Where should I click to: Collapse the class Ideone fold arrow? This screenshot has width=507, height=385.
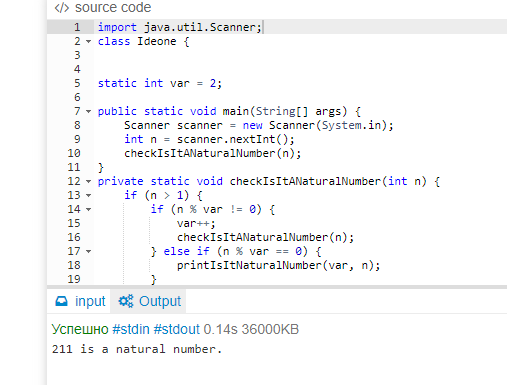click(88, 42)
